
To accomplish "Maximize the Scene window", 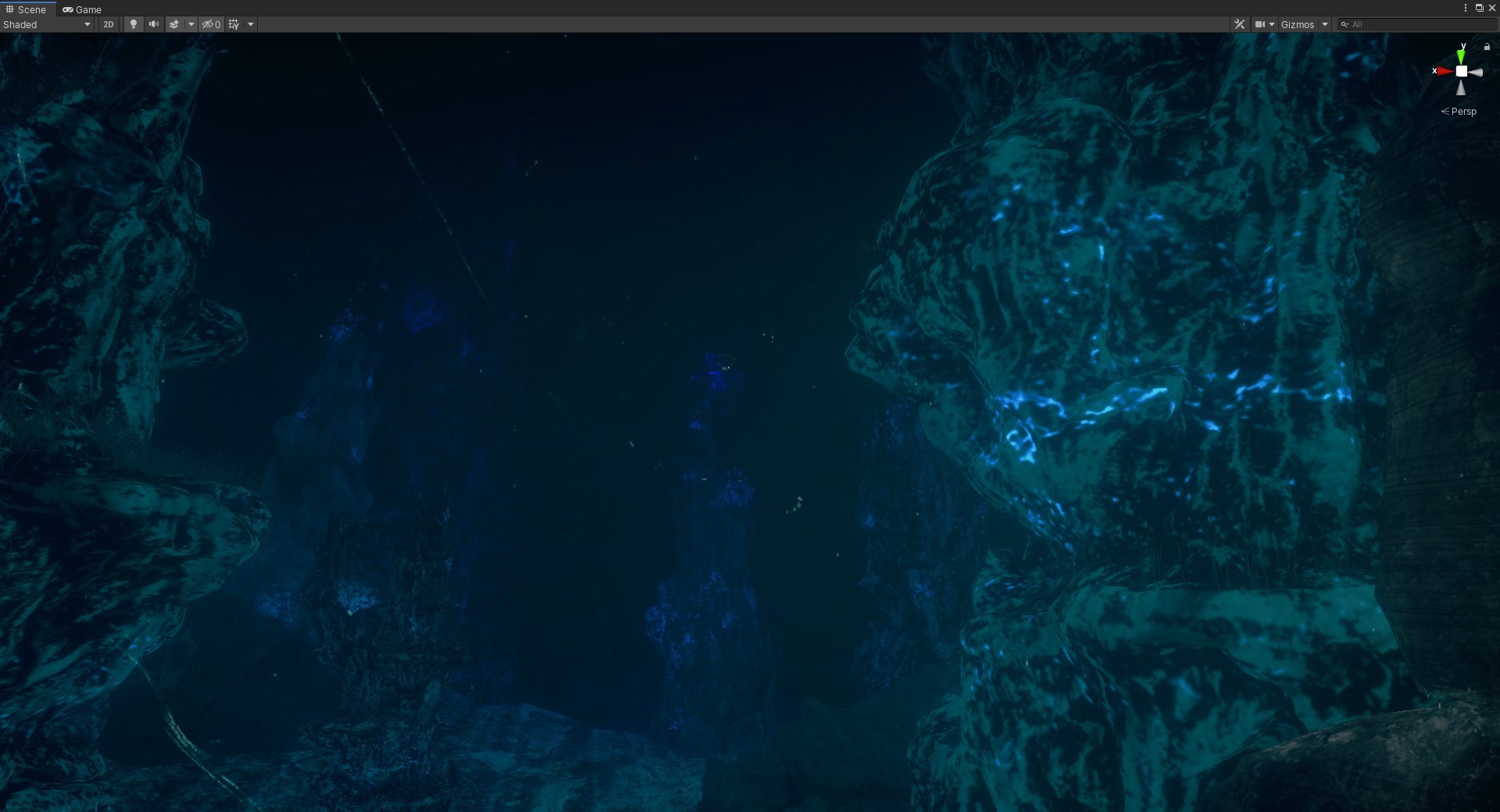I will click(x=1479, y=8).
